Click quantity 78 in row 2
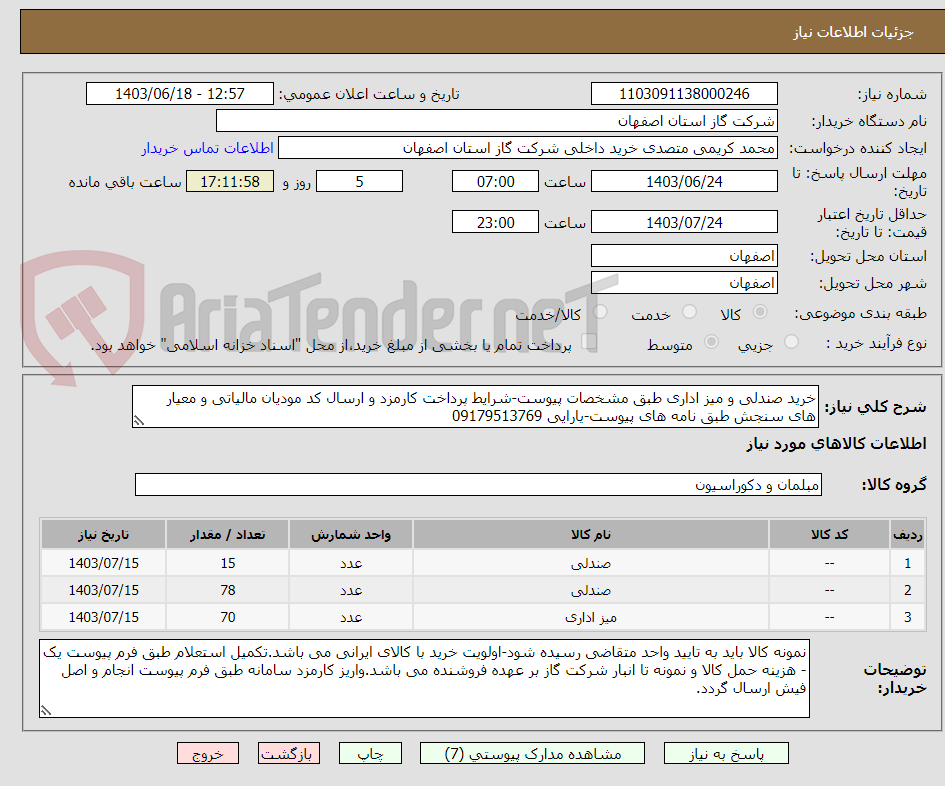This screenshot has height=786, width=945. (x=228, y=591)
